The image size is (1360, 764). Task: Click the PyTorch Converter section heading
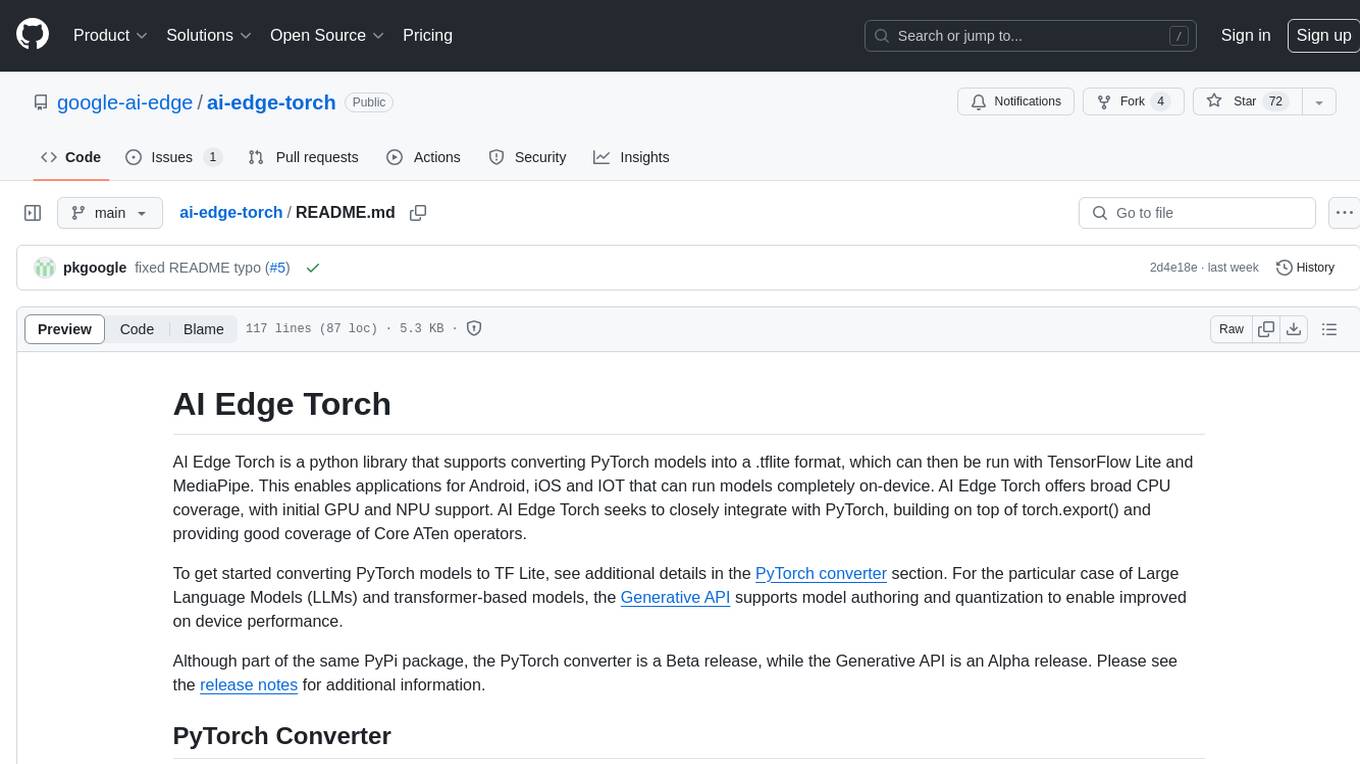(x=282, y=736)
